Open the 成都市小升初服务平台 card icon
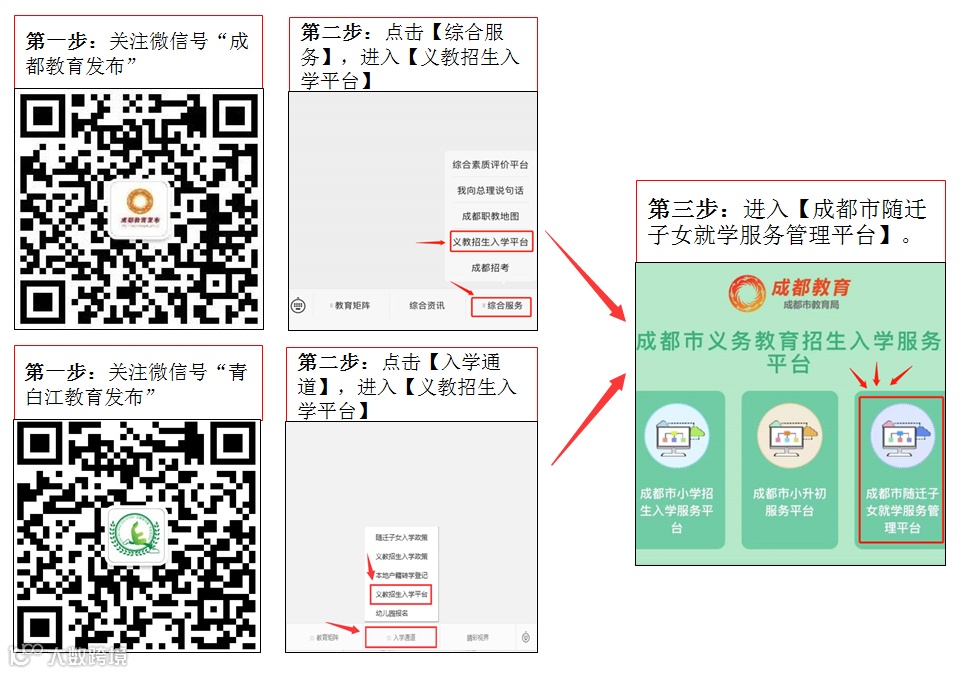977x674 pixels. click(x=789, y=436)
